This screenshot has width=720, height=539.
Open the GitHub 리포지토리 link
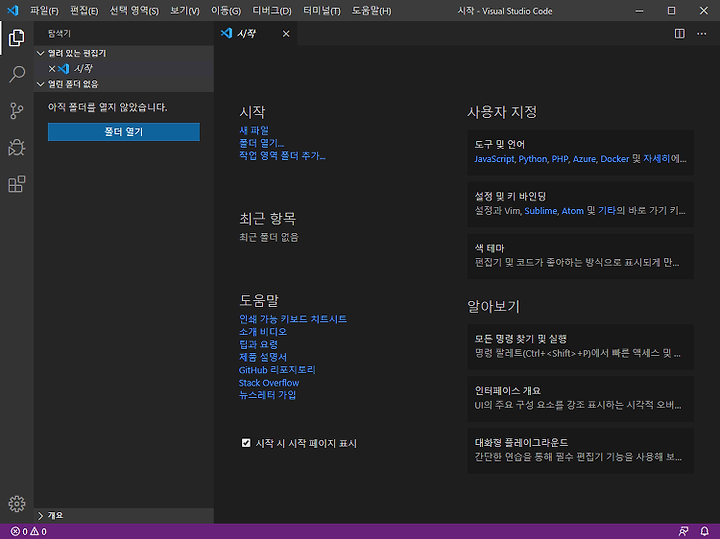(x=277, y=370)
